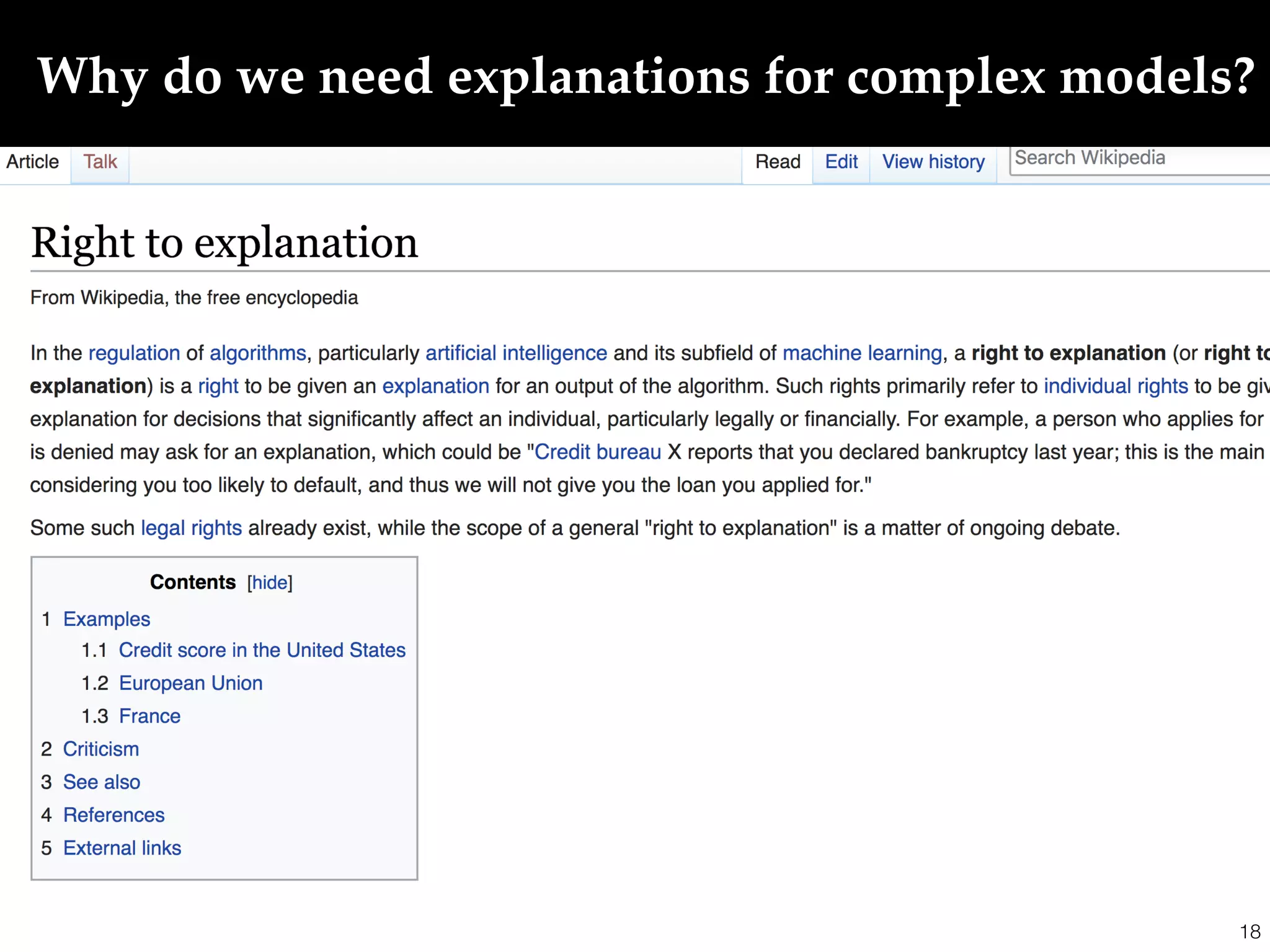Jump to European Union section

[x=191, y=683]
